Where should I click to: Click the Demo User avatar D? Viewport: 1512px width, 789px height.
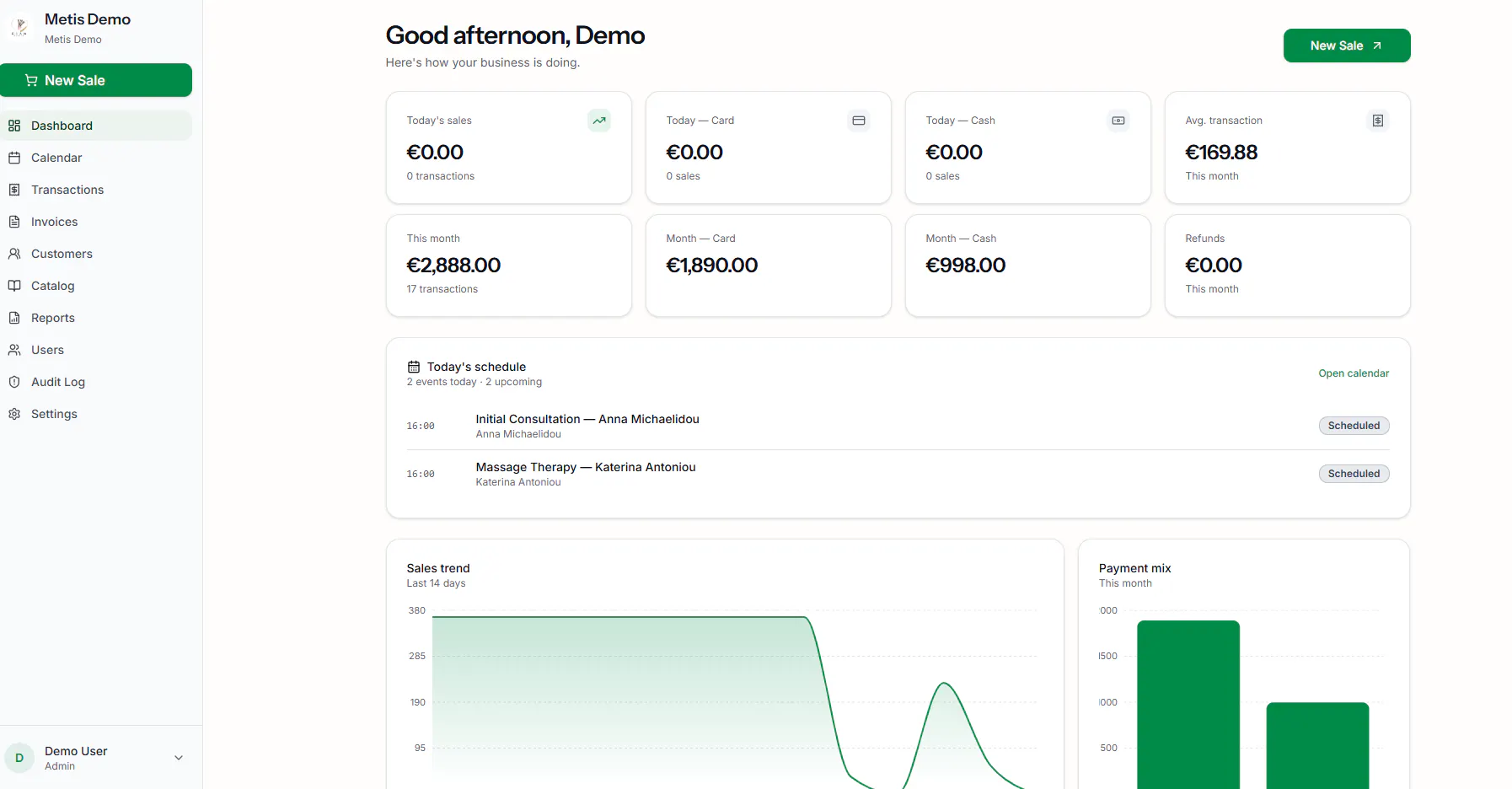[x=19, y=758]
